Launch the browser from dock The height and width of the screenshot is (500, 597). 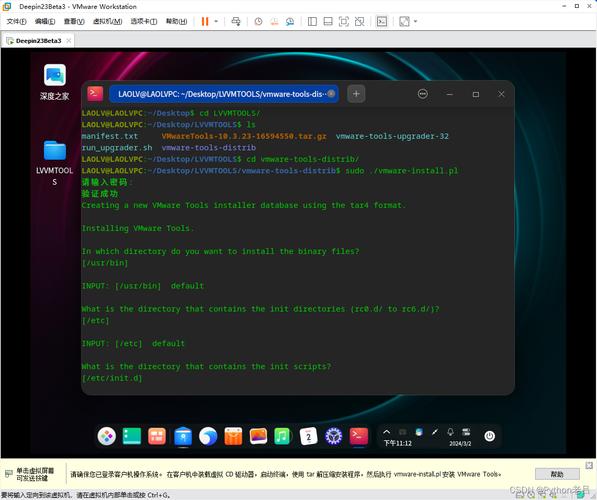click(x=208, y=436)
